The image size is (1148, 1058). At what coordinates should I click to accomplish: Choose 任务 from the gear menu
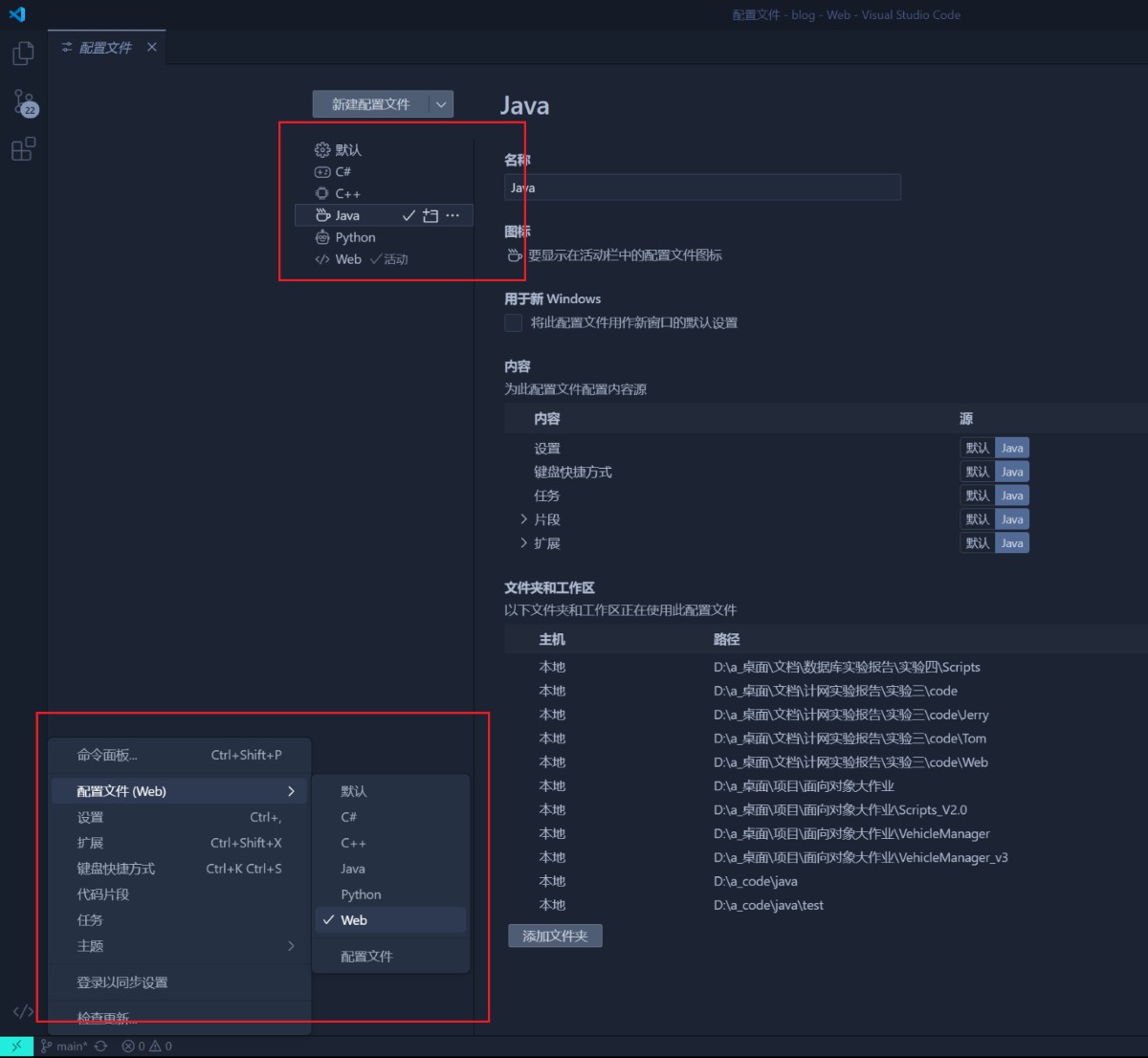[x=179, y=920]
